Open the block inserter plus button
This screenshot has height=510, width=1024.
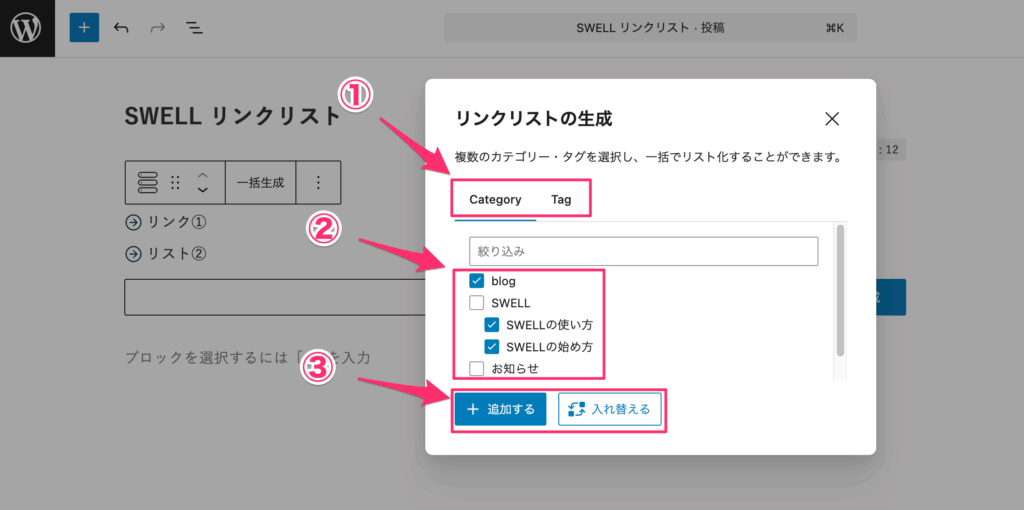[84, 28]
